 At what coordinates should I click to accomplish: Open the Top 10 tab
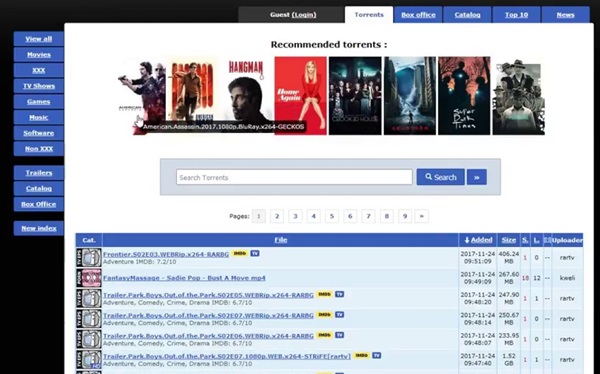[517, 15]
